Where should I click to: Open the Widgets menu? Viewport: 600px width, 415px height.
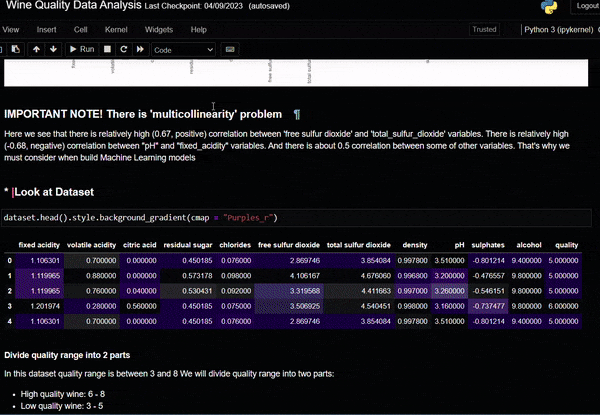(159, 29)
